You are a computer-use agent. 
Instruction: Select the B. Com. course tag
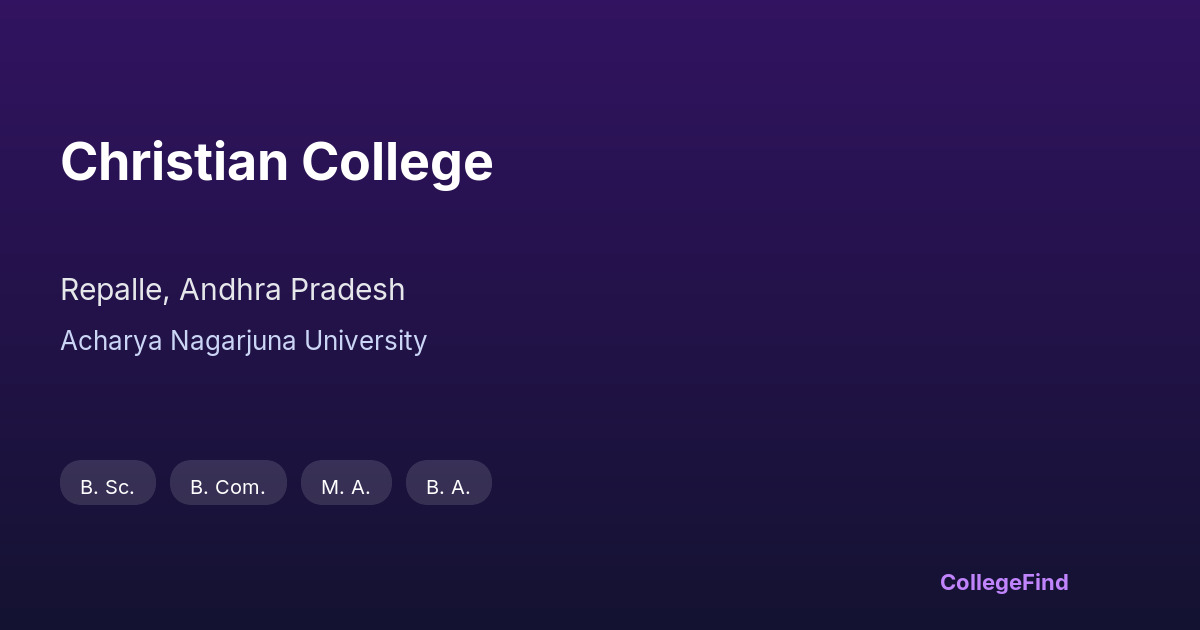point(228,487)
